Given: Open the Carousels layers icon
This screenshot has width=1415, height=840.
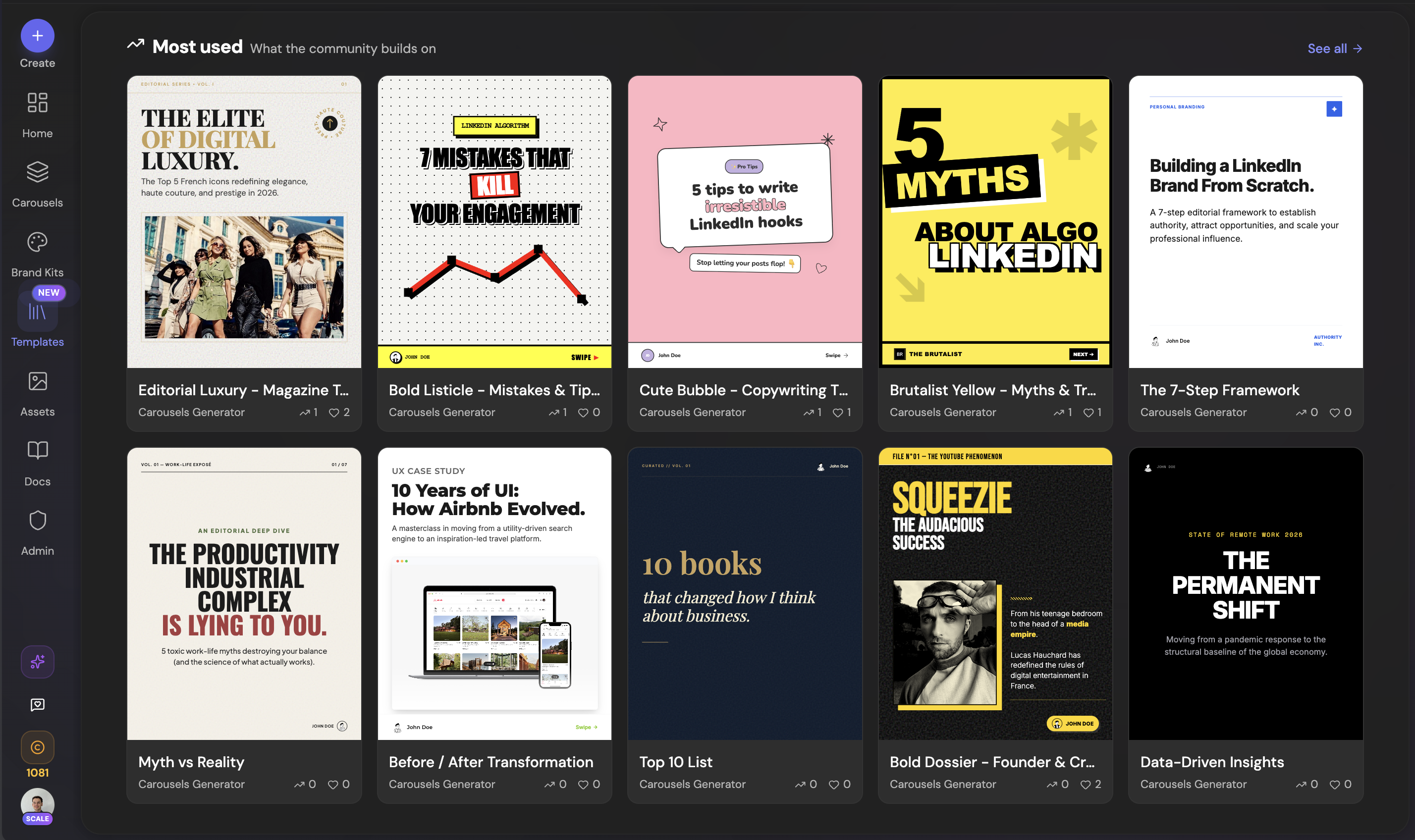Looking at the screenshot, I should click(x=37, y=172).
